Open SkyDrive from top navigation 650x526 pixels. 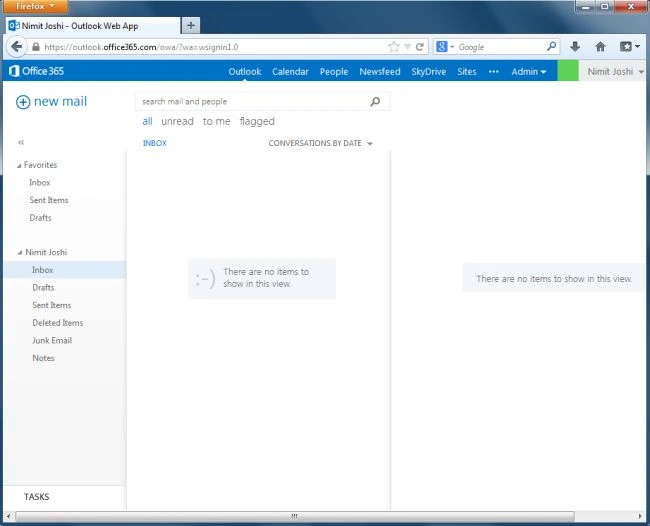click(x=429, y=72)
